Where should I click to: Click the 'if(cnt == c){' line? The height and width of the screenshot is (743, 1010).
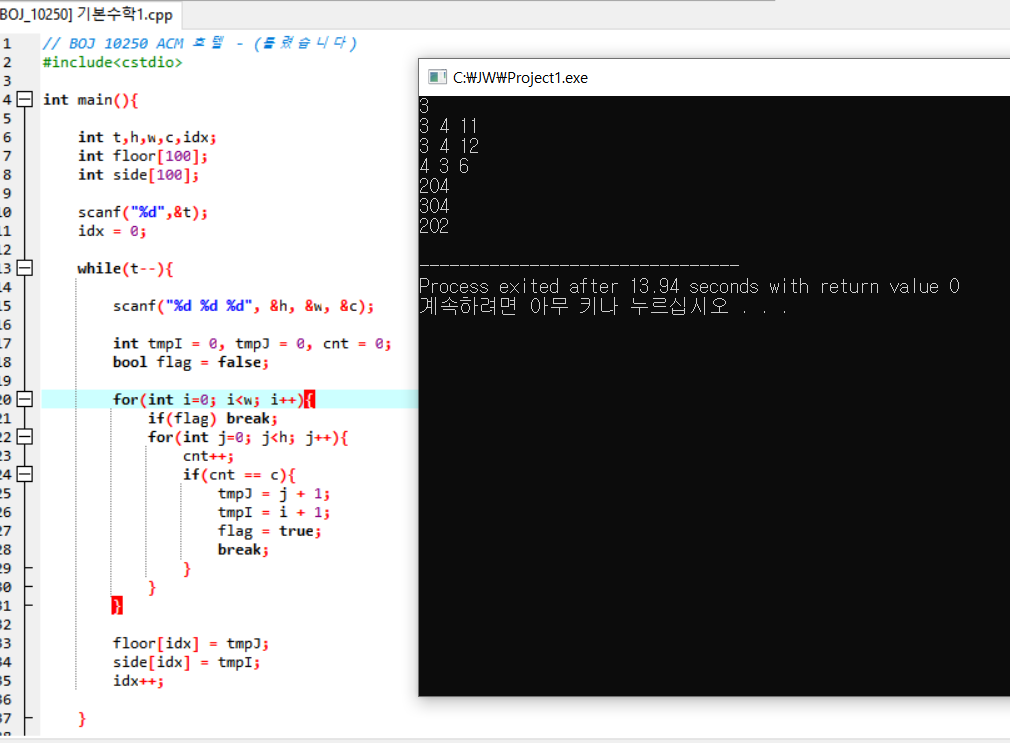tap(239, 475)
